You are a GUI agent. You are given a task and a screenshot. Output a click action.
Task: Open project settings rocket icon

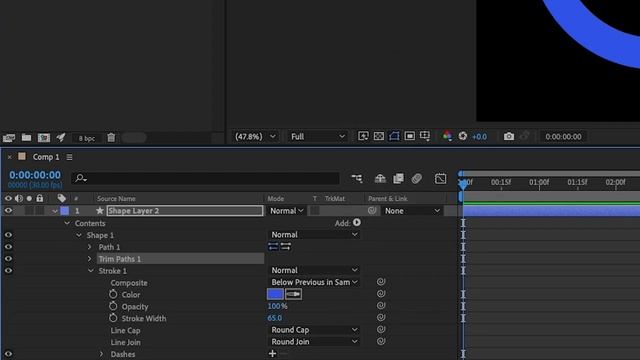(x=61, y=138)
